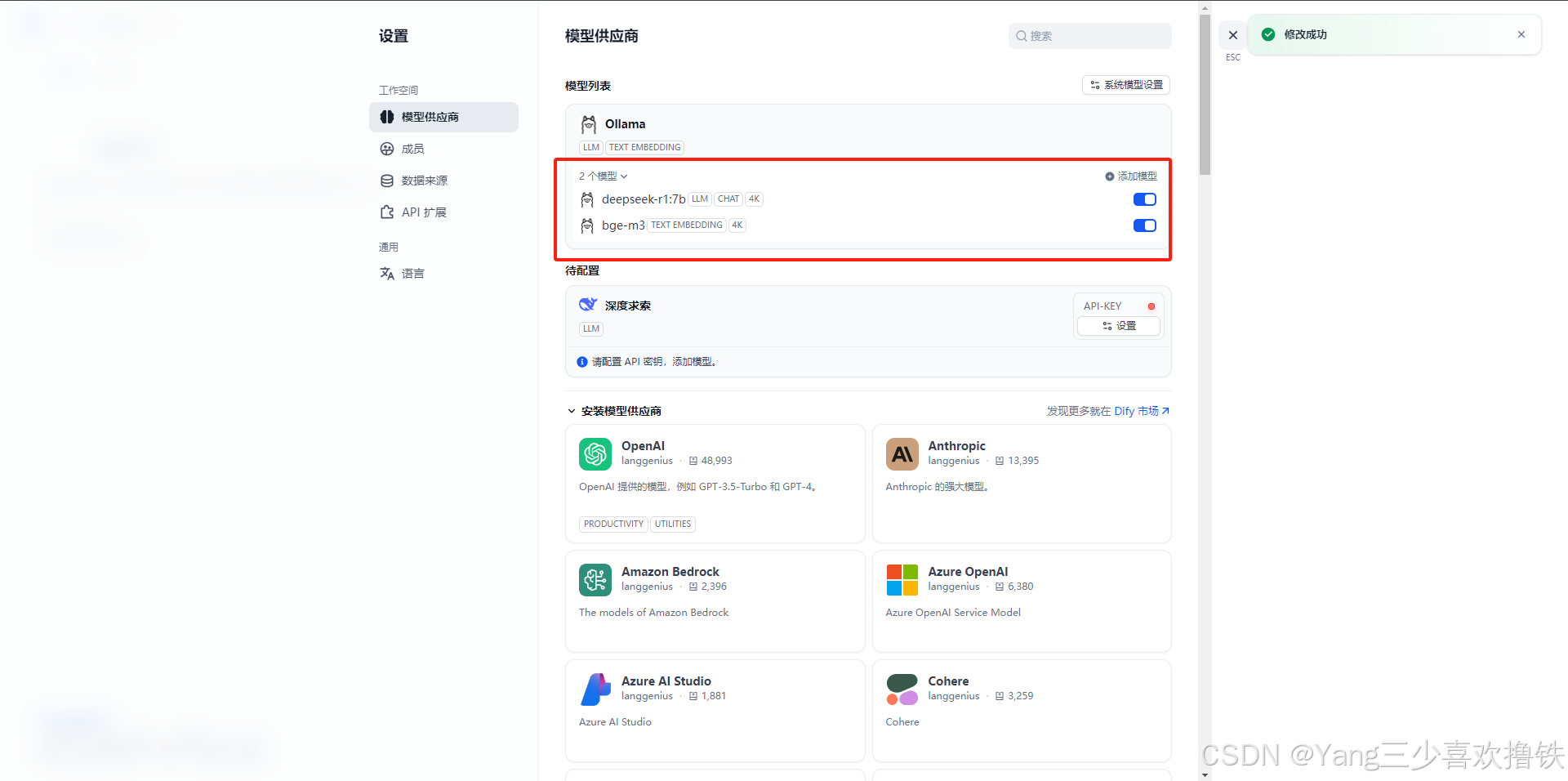Click the search magnifier icon
Viewport: 1568px width, 781px height.
coord(1021,36)
